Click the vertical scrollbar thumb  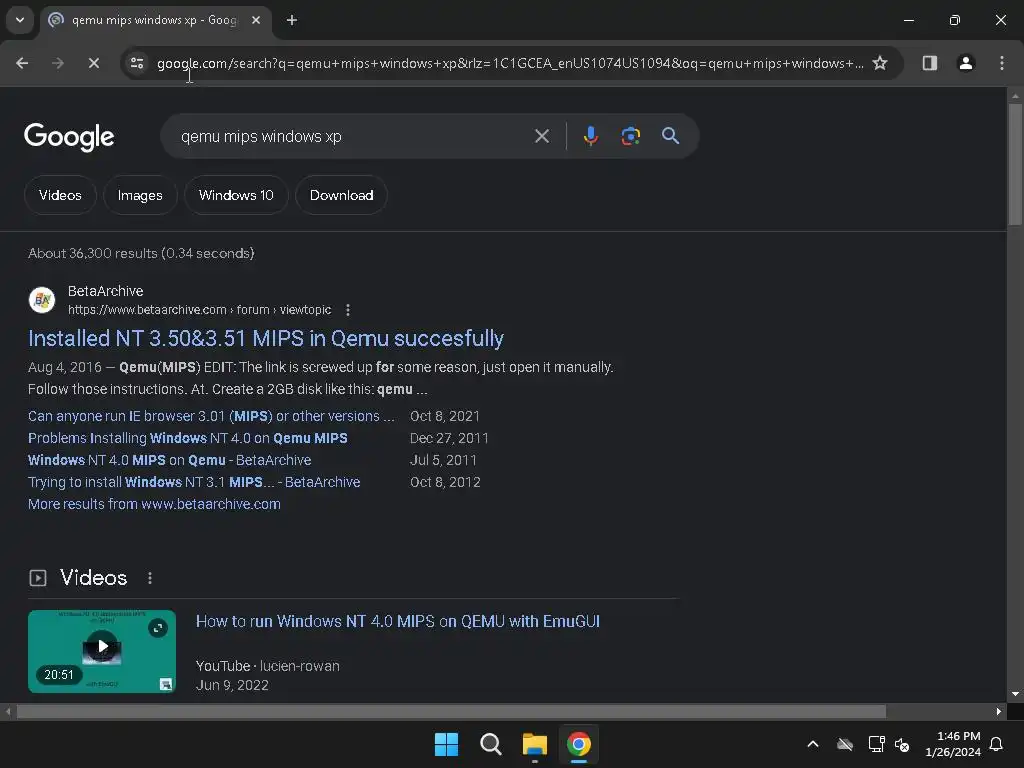[1015, 163]
